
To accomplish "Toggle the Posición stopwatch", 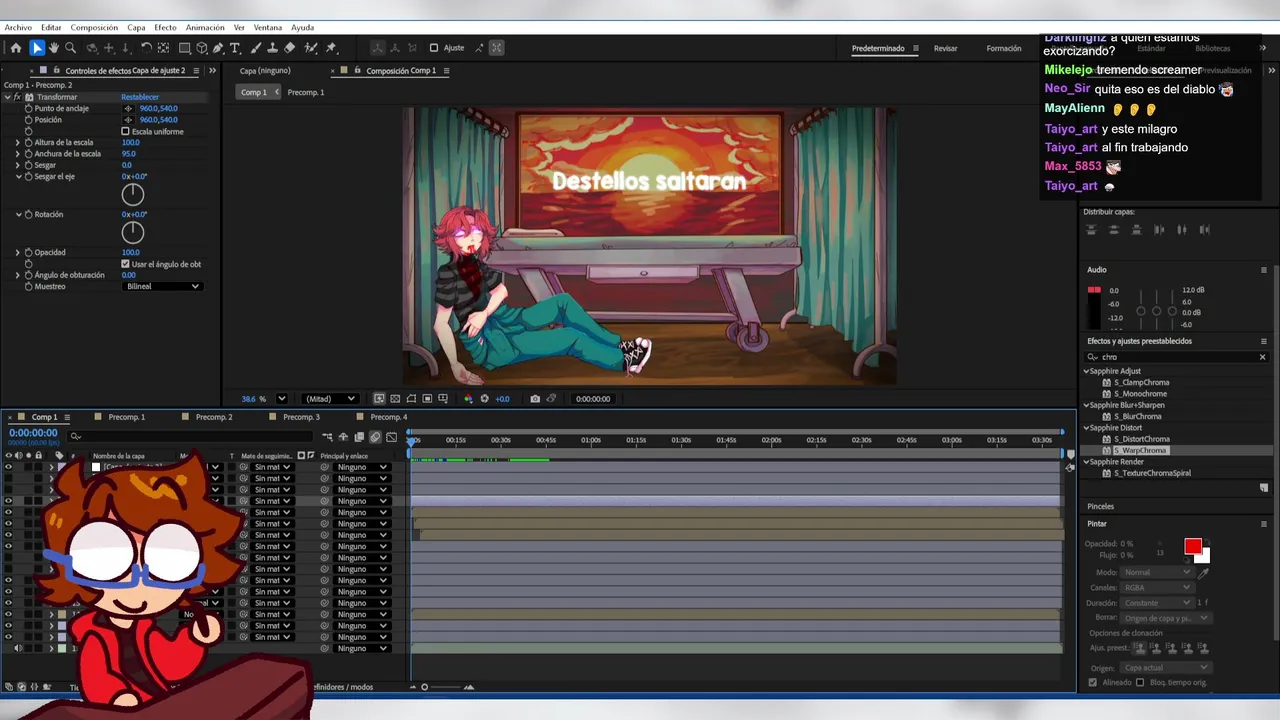I will point(28,120).
